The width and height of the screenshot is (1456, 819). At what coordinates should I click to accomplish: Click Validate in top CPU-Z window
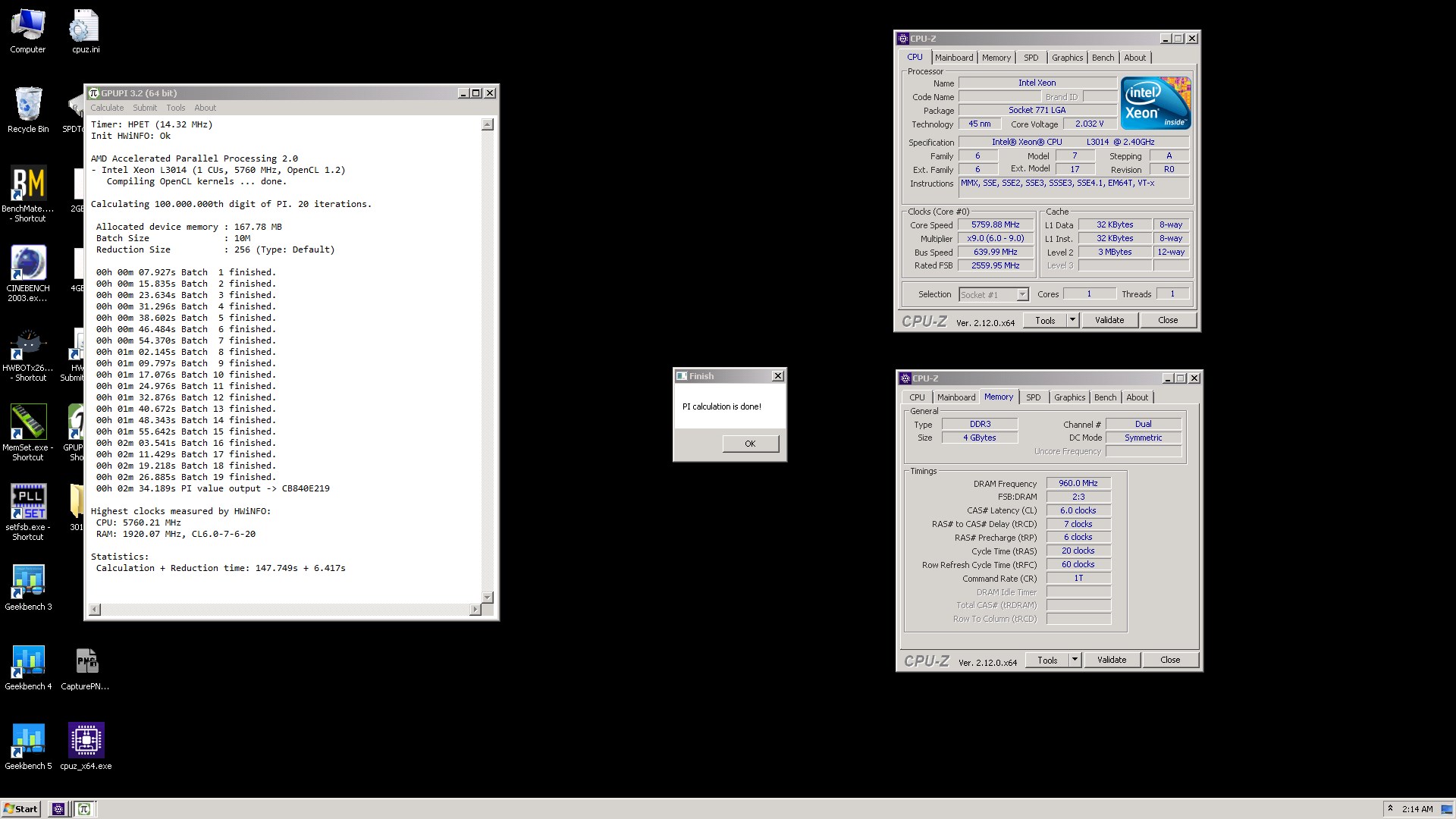pyautogui.click(x=1109, y=321)
